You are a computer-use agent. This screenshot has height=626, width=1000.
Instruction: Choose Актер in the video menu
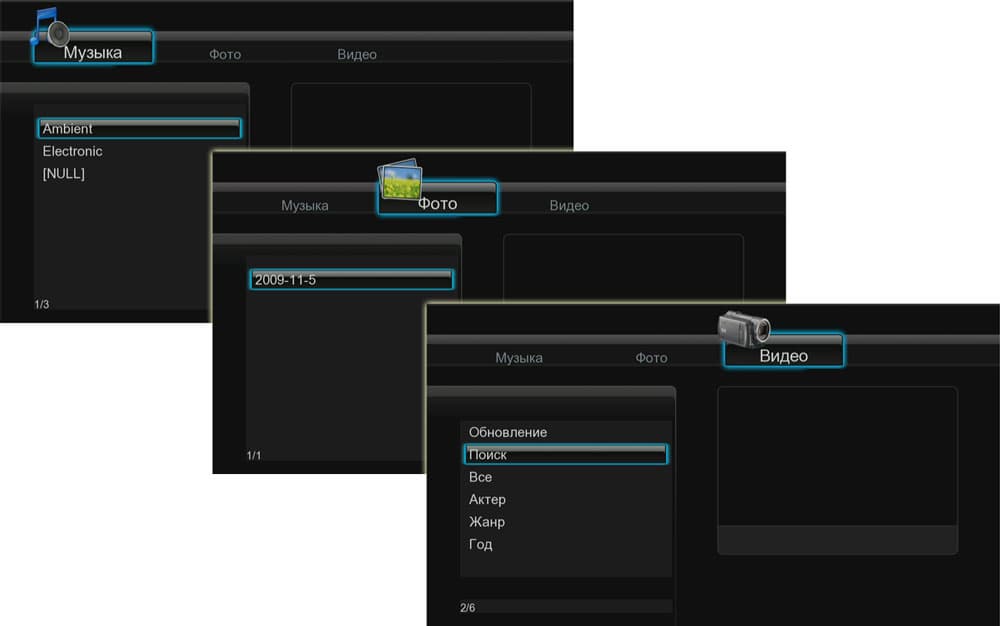click(487, 500)
